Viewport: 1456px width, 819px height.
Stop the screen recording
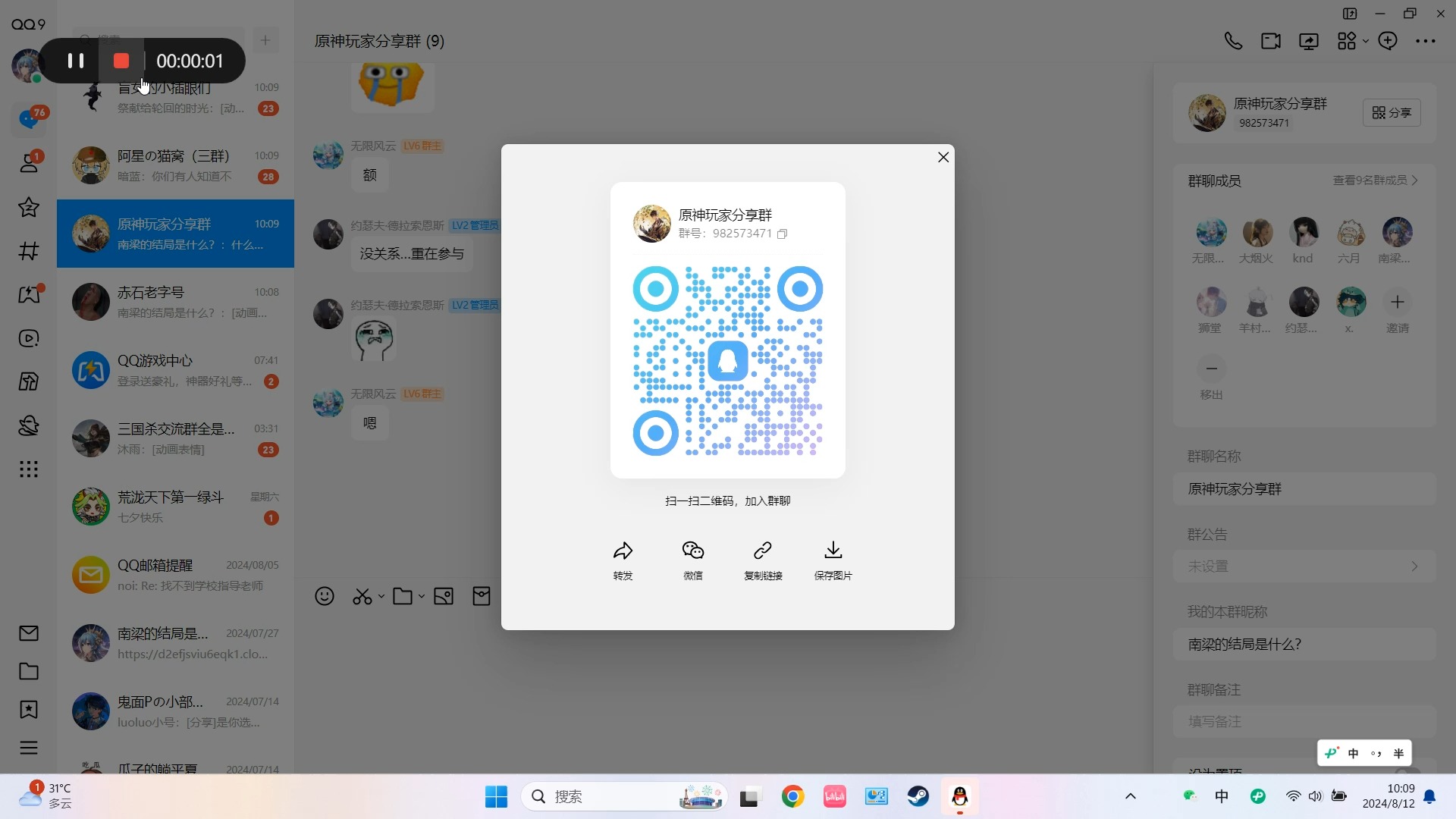coord(121,61)
